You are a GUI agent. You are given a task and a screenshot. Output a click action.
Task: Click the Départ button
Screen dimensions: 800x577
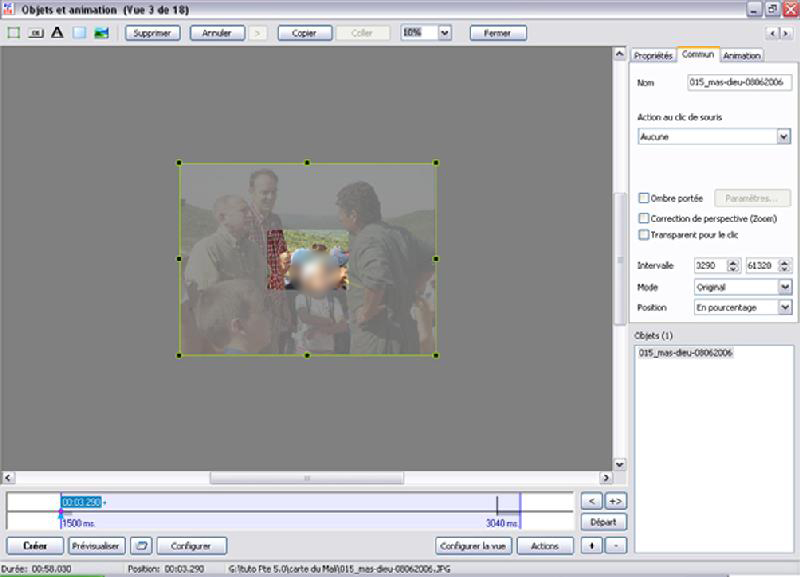tap(604, 522)
